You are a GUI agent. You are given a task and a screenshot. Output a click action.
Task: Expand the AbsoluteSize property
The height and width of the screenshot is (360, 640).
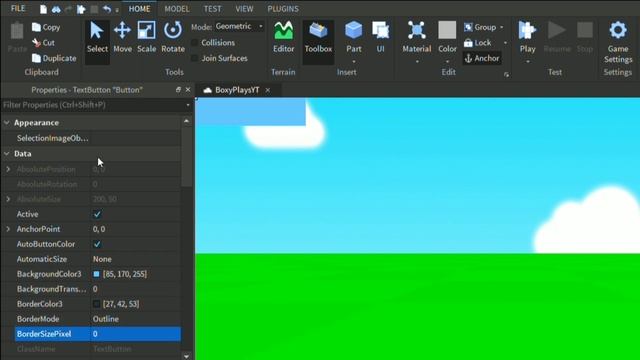coord(8,199)
